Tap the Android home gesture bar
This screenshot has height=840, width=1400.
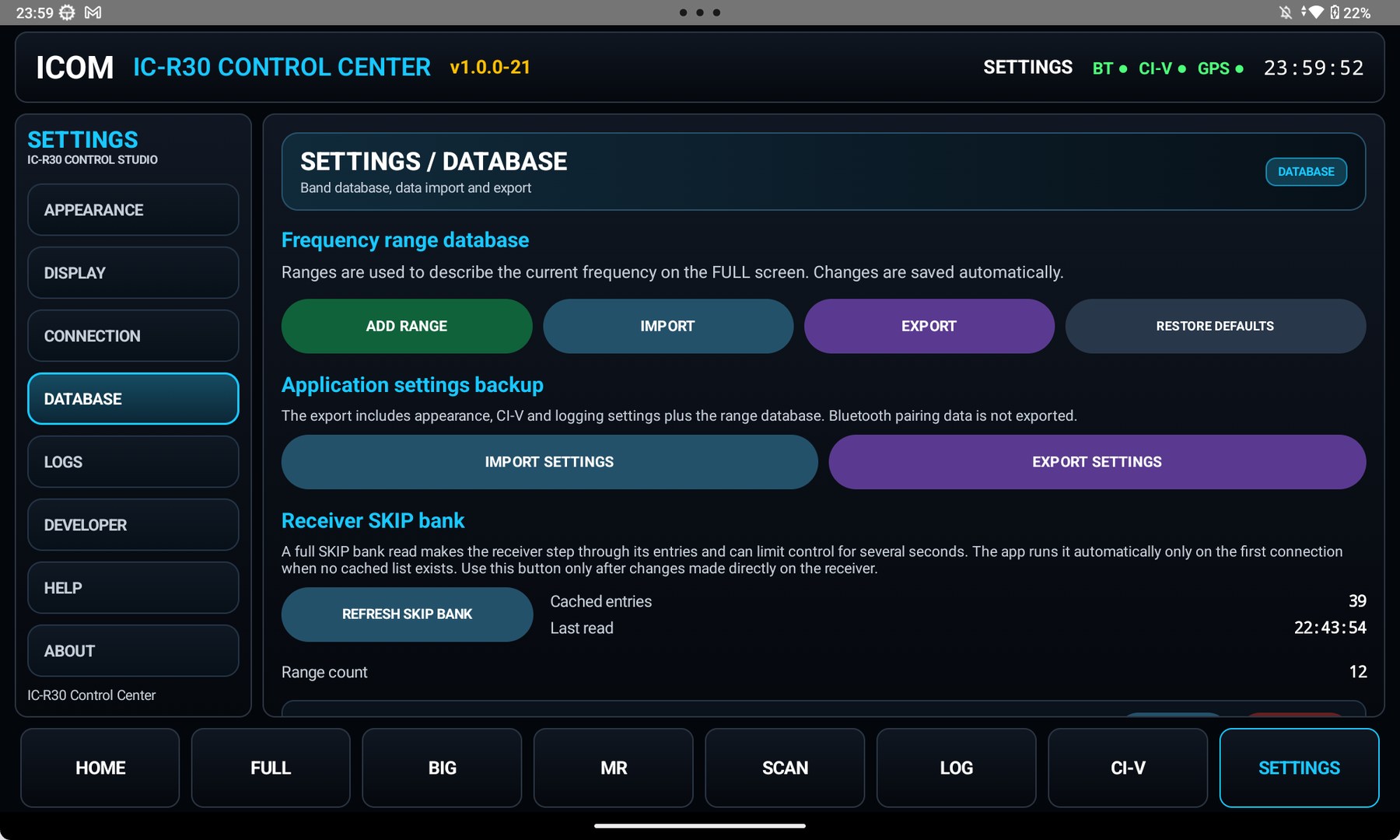(x=700, y=826)
